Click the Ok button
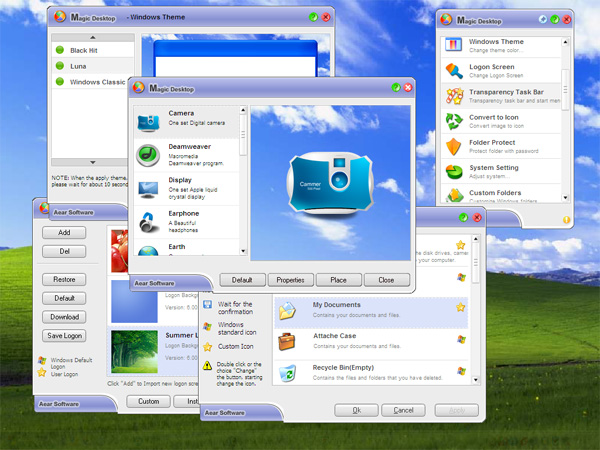The height and width of the screenshot is (450, 600). (357, 410)
